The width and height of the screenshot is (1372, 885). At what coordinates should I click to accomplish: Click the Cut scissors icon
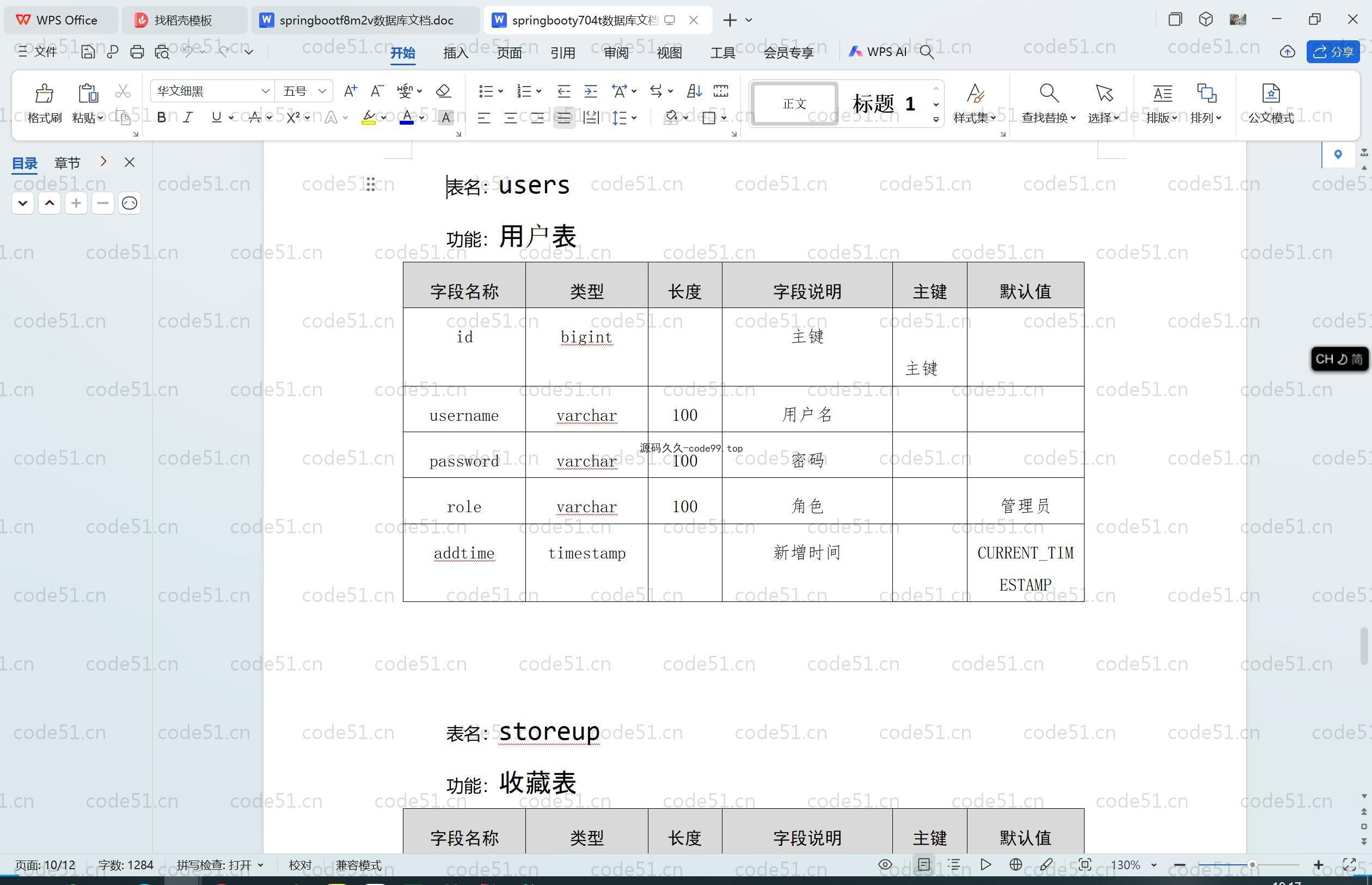123,91
